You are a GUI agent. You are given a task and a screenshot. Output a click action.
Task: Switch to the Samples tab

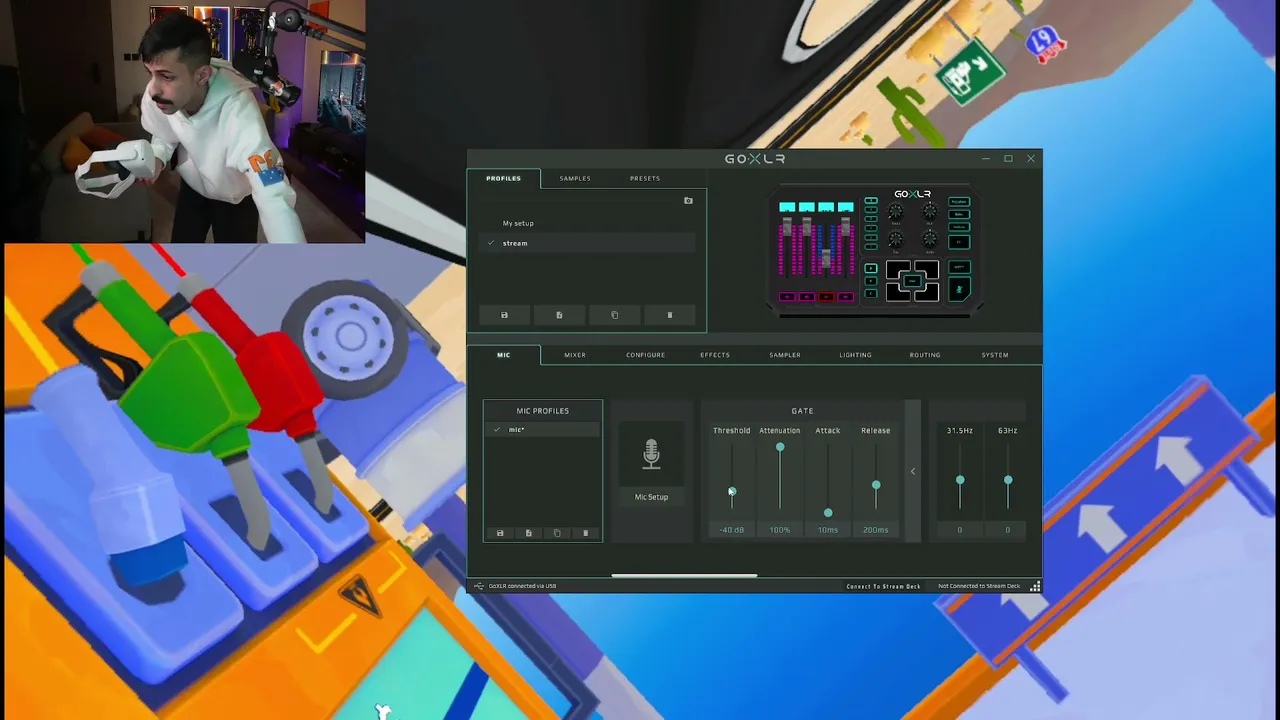click(575, 178)
